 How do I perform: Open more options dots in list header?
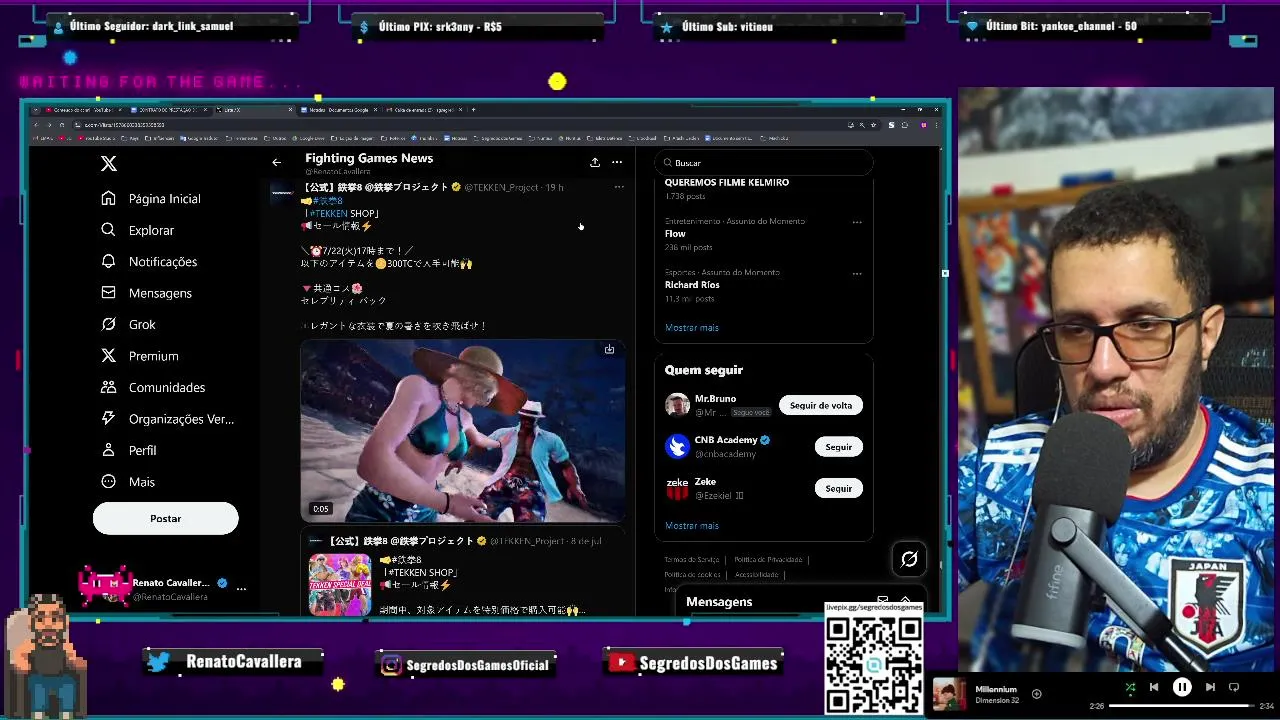pos(617,162)
